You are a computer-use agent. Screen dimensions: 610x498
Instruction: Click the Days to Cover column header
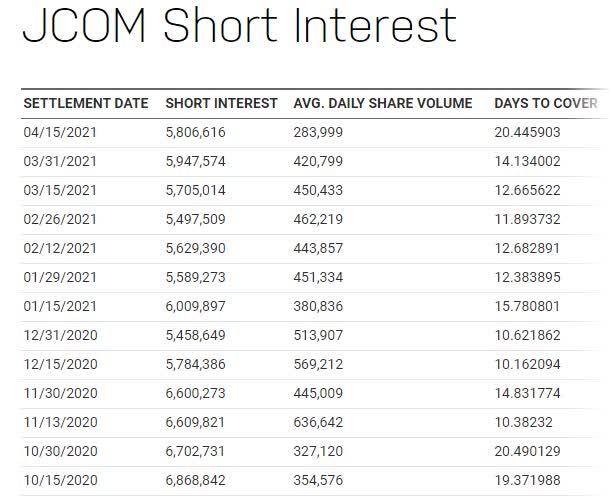click(546, 103)
